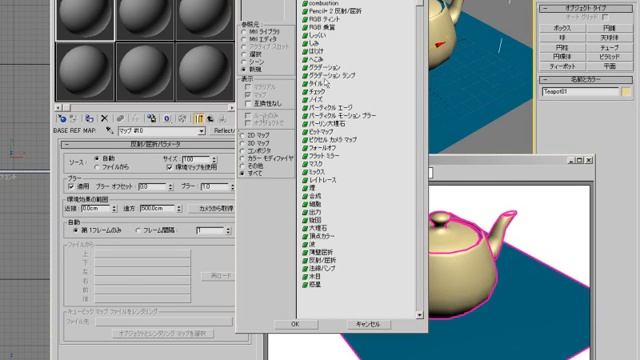Open the Teapot01 object color swatch
The height and width of the screenshot is (360, 640).
(627, 92)
